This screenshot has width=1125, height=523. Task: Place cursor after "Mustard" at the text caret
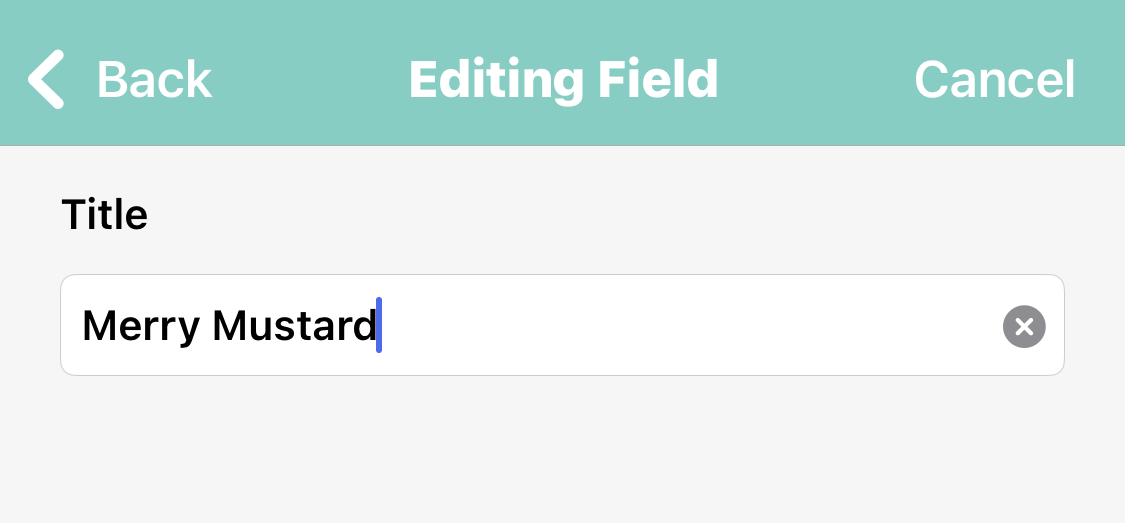tap(379, 326)
